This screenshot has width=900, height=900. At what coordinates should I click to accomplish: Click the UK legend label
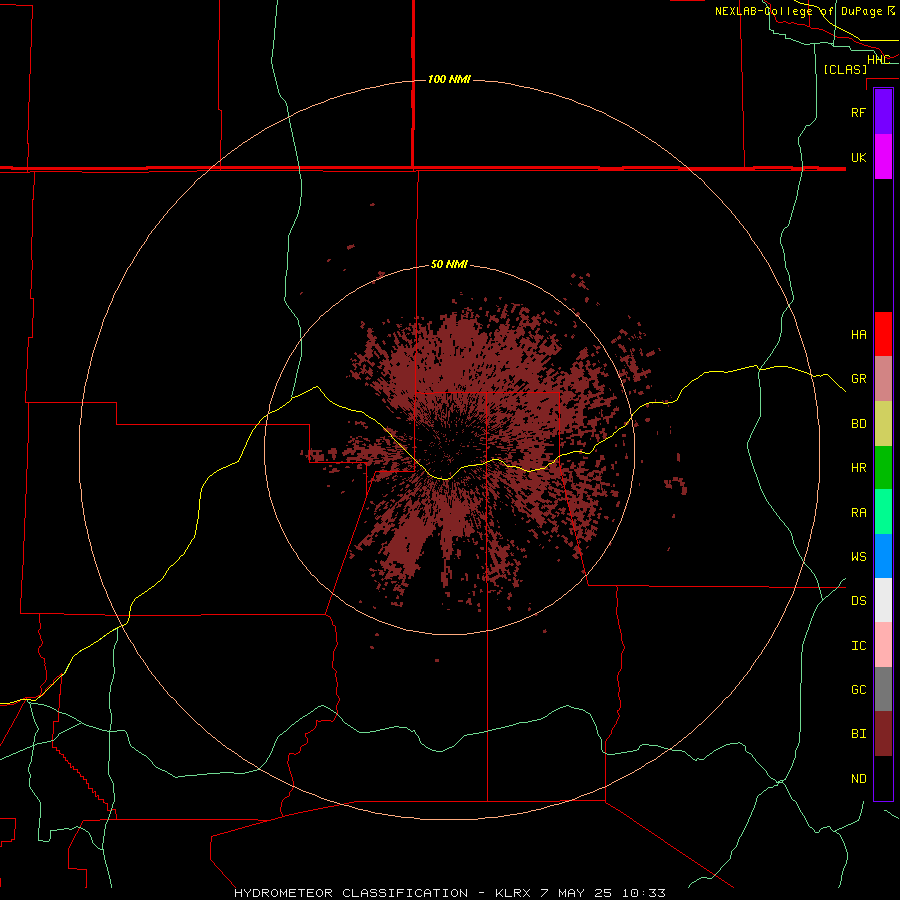[858, 157]
